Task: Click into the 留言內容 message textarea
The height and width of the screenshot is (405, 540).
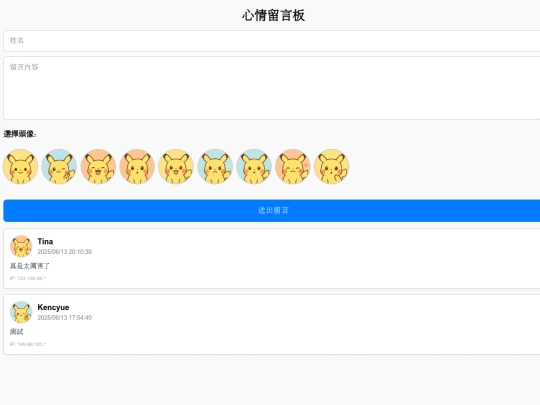Action: click(272, 88)
